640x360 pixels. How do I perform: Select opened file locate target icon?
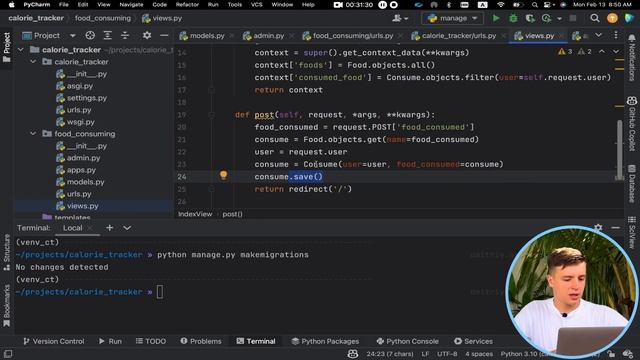tap(90, 36)
